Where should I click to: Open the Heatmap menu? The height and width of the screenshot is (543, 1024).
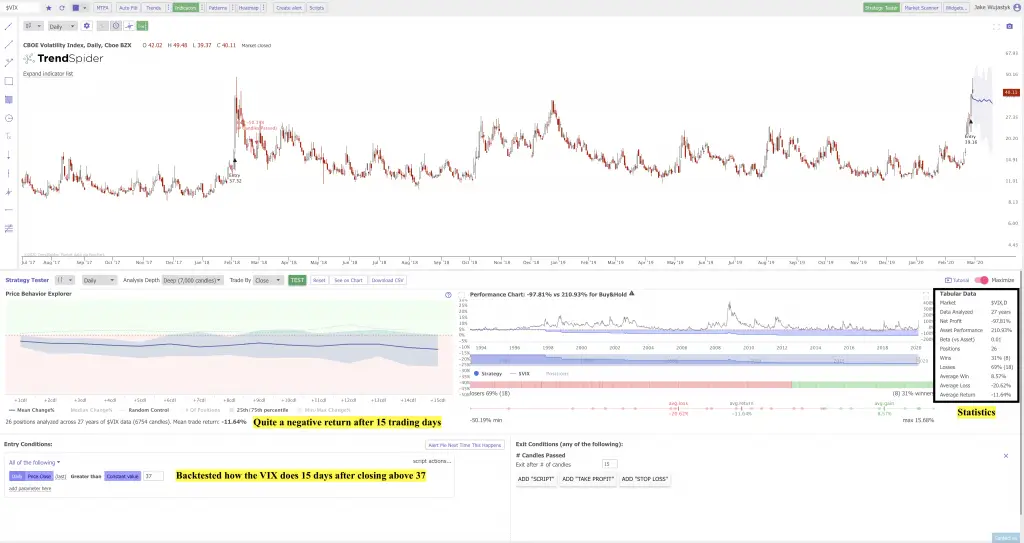coord(248,8)
